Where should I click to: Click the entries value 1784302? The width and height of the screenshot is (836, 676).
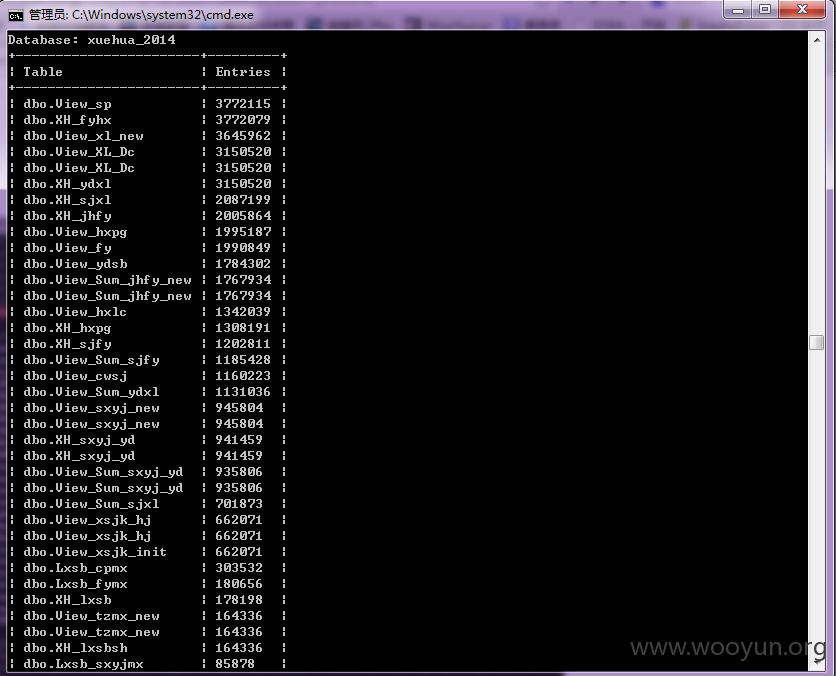pos(243,264)
